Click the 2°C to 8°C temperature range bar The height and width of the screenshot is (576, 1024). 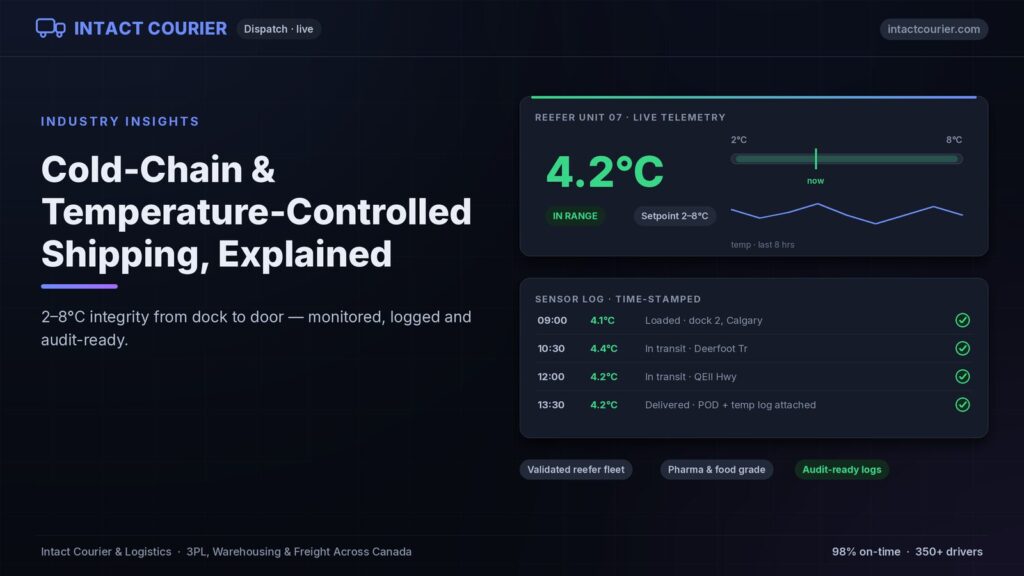coord(846,159)
